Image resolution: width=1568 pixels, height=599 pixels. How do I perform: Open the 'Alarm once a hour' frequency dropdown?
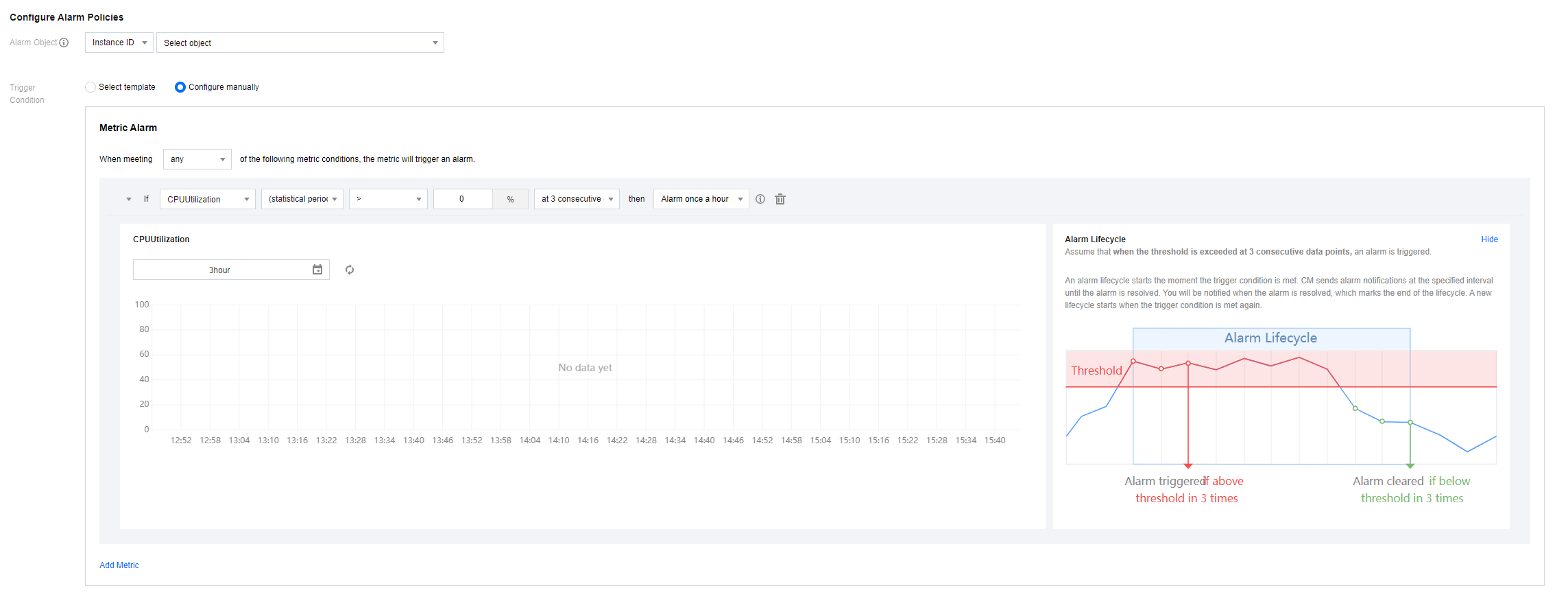(x=701, y=199)
